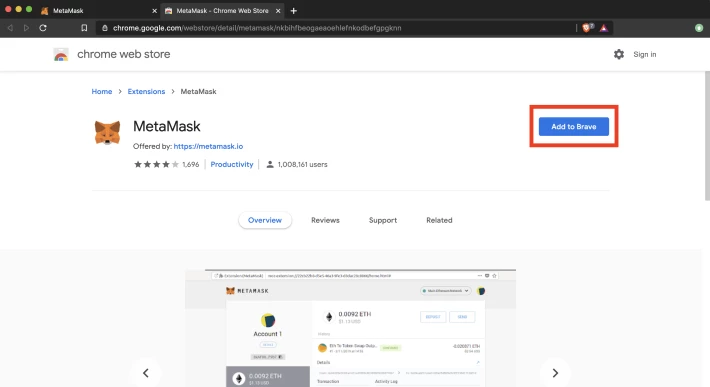Open Brave Shields lion icon
Viewport: 710px width, 387px height.
coord(587,28)
